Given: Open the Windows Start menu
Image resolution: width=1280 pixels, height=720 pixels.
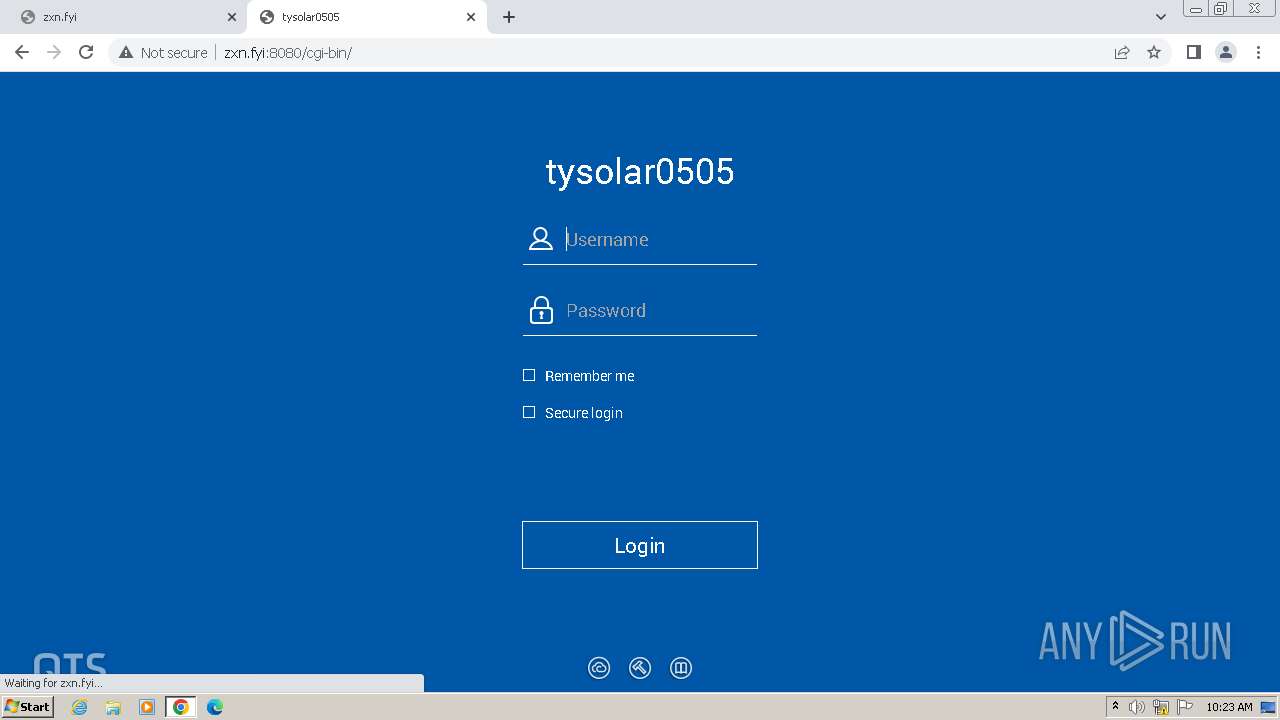Looking at the screenshot, I should (28, 706).
